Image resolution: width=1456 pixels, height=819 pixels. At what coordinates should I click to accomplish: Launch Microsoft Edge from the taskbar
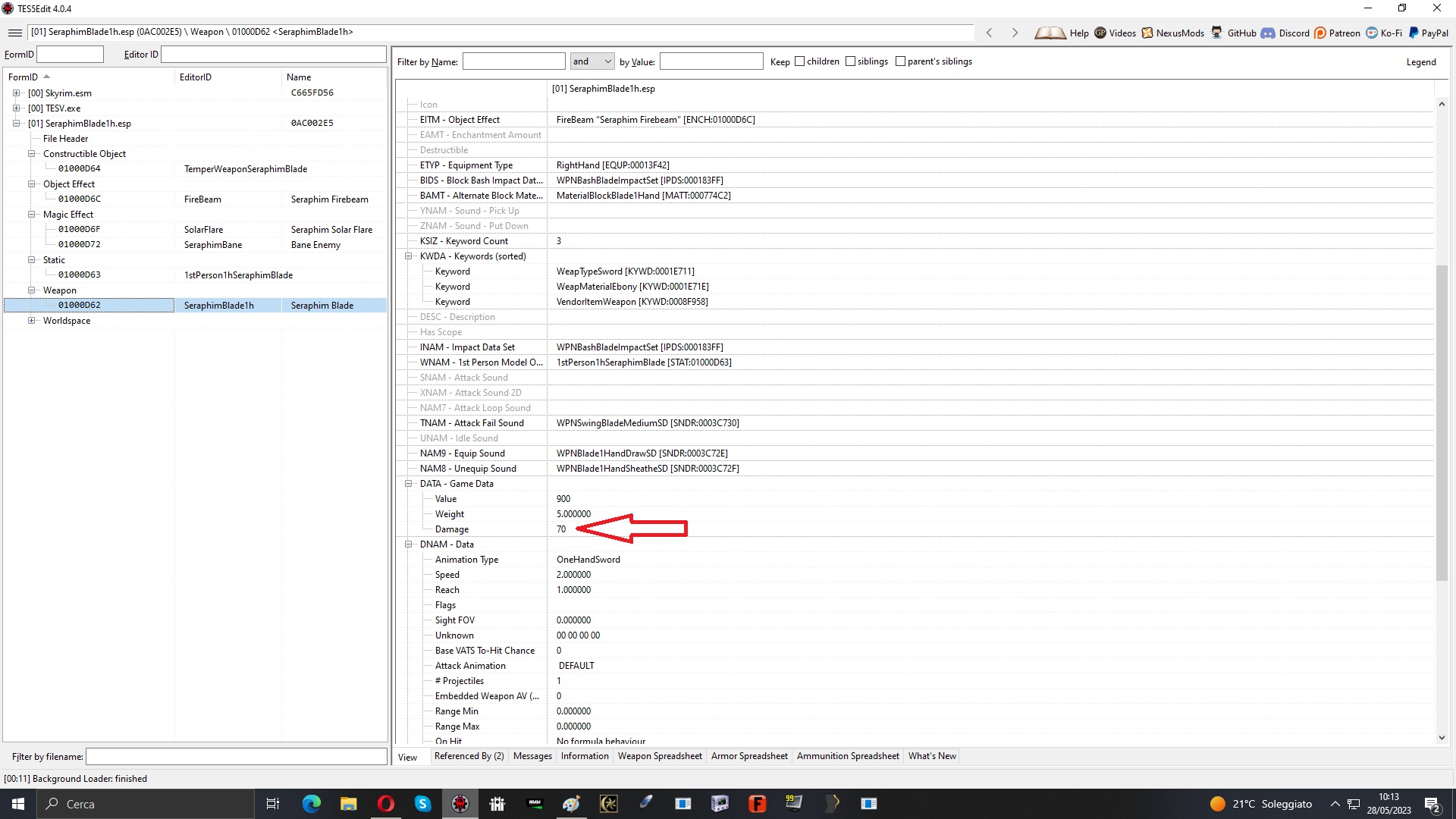(x=311, y=804)
